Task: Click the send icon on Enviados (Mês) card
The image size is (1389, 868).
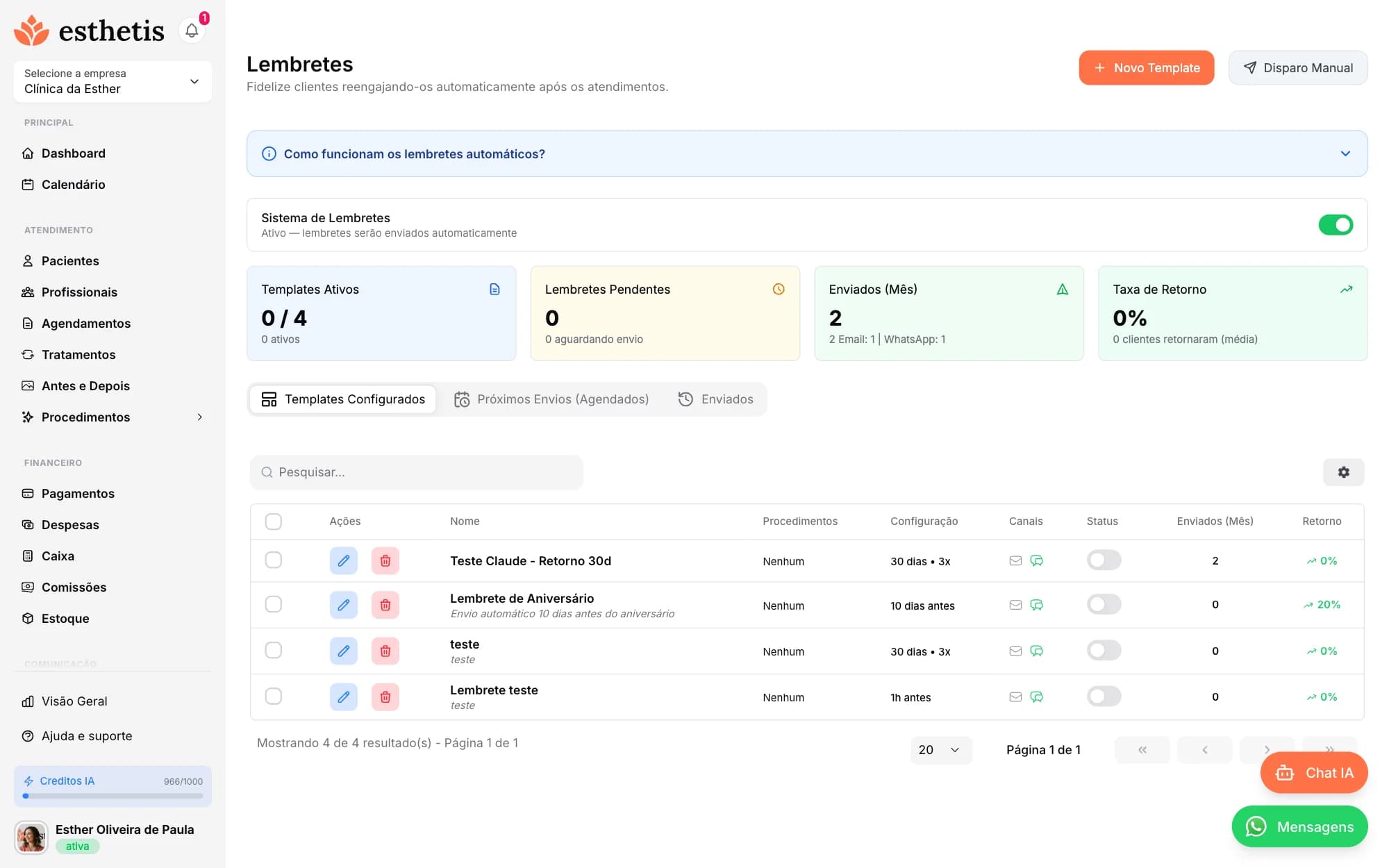Action: click(x=1063, y=289)
